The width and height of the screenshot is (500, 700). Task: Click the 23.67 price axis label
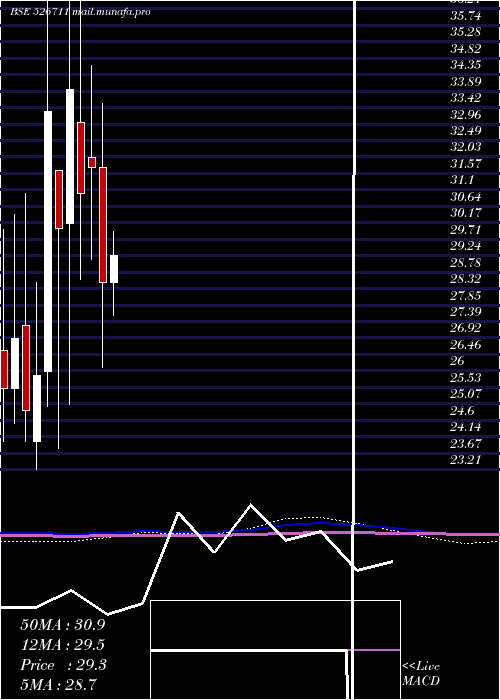click(466, 444)
